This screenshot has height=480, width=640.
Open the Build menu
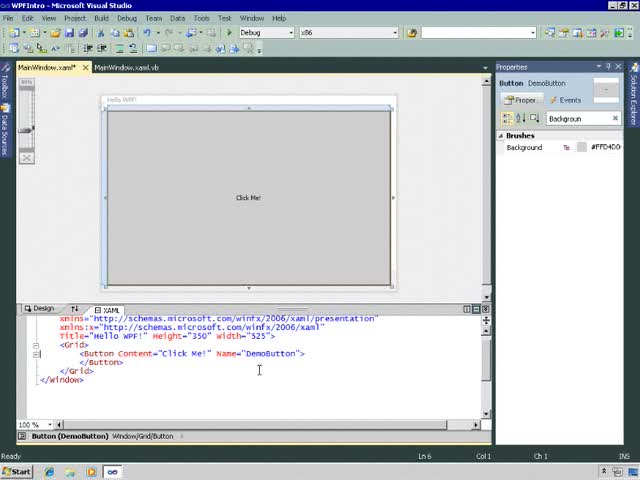(101, 18)
